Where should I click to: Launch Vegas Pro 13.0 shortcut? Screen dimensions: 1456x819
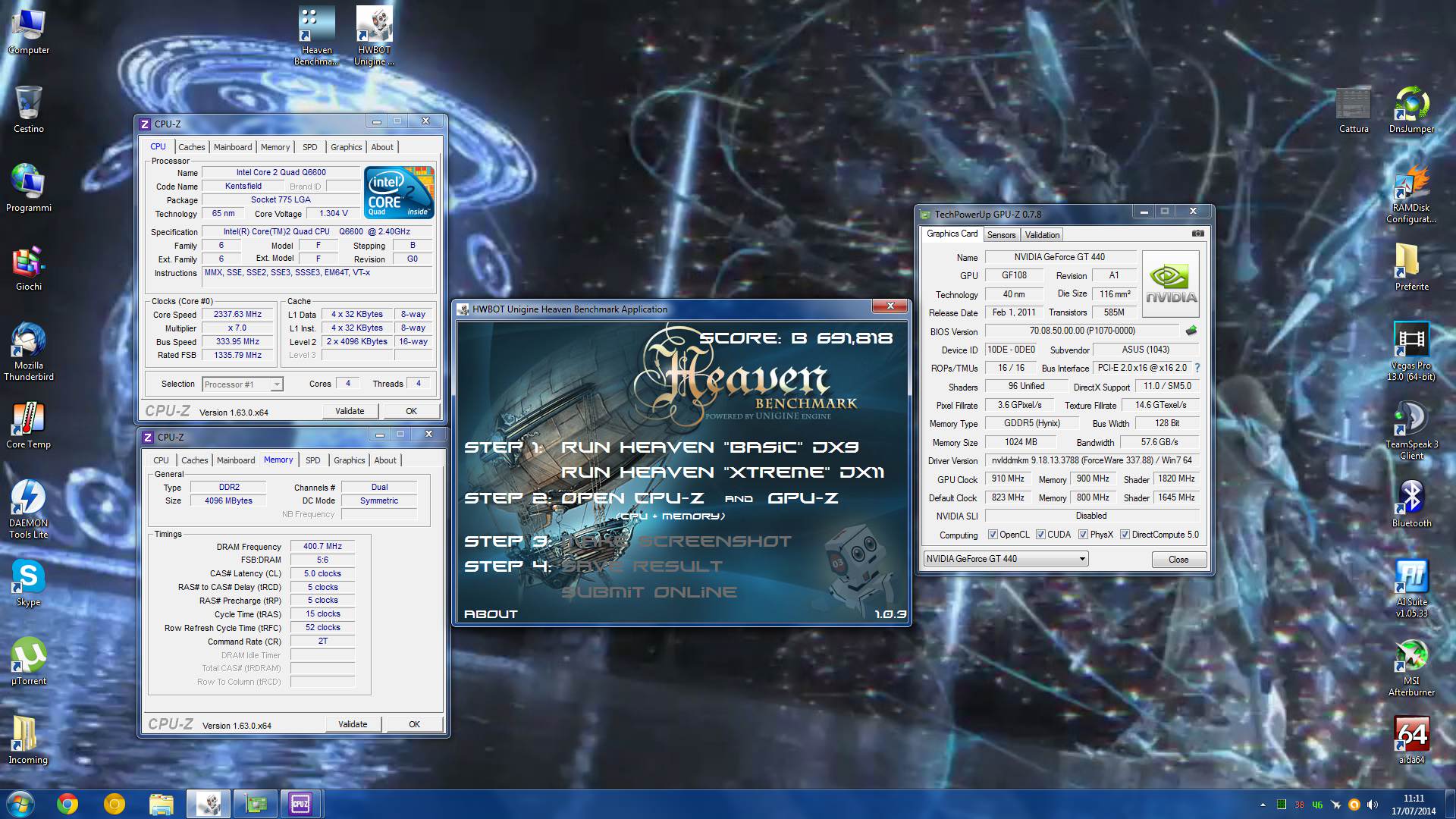tap(1411, 351)
